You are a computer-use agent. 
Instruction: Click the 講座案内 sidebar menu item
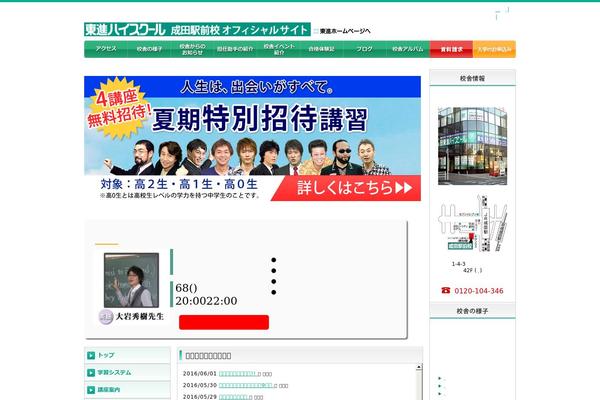point(127,390)
